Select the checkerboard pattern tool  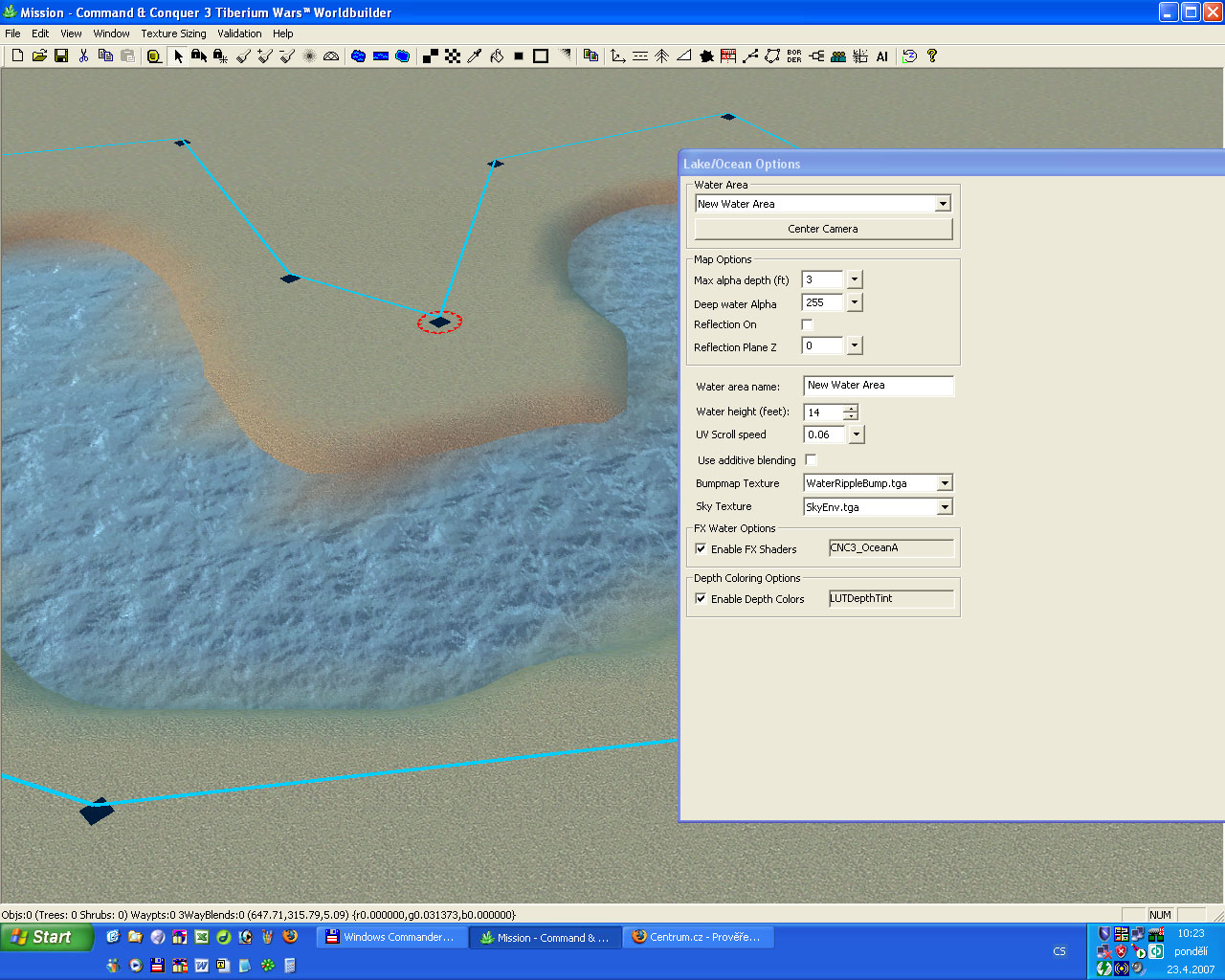tap(453, 56)
